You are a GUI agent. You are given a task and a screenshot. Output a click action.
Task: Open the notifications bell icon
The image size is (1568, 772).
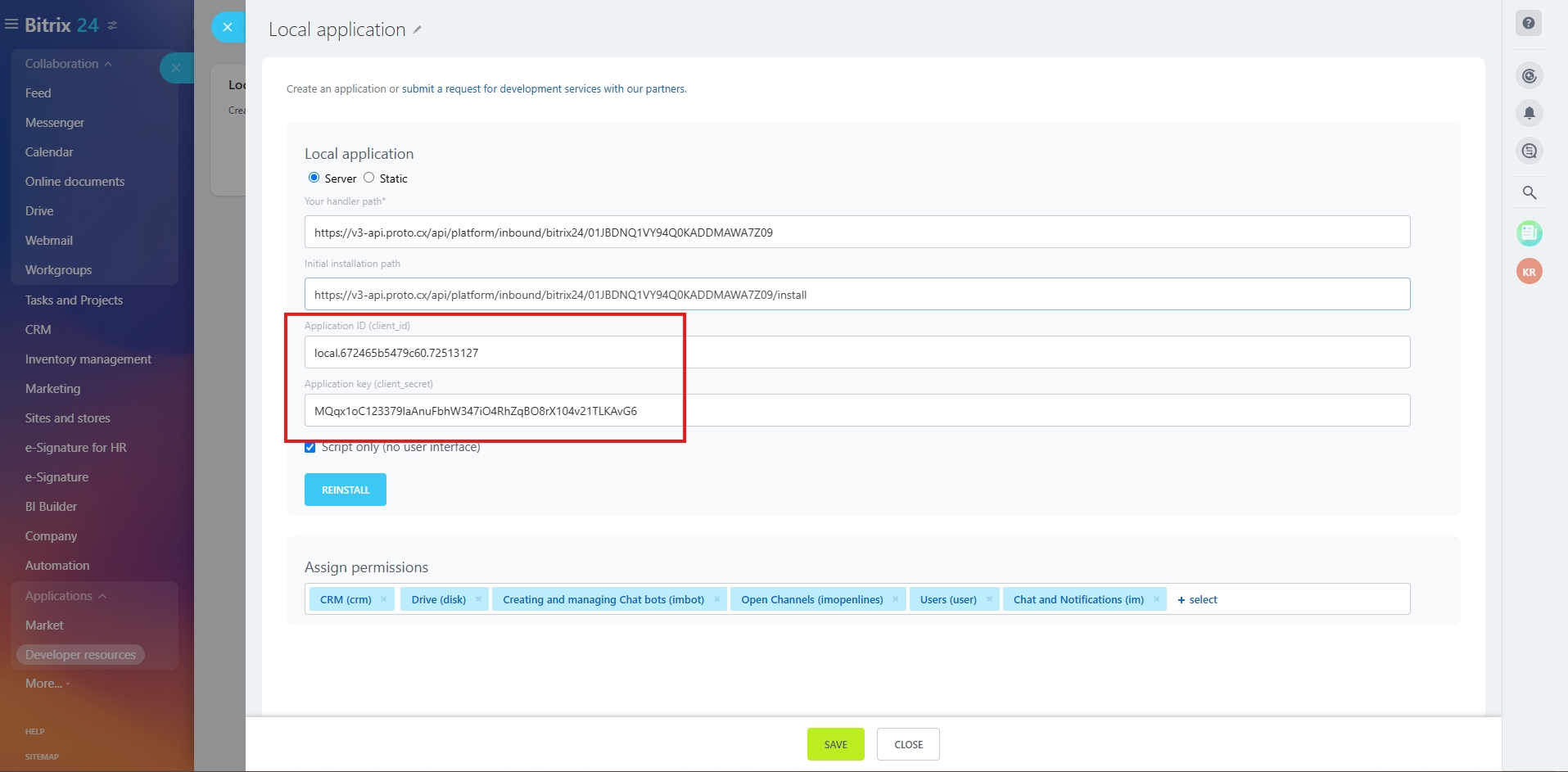pos(1529,113)
